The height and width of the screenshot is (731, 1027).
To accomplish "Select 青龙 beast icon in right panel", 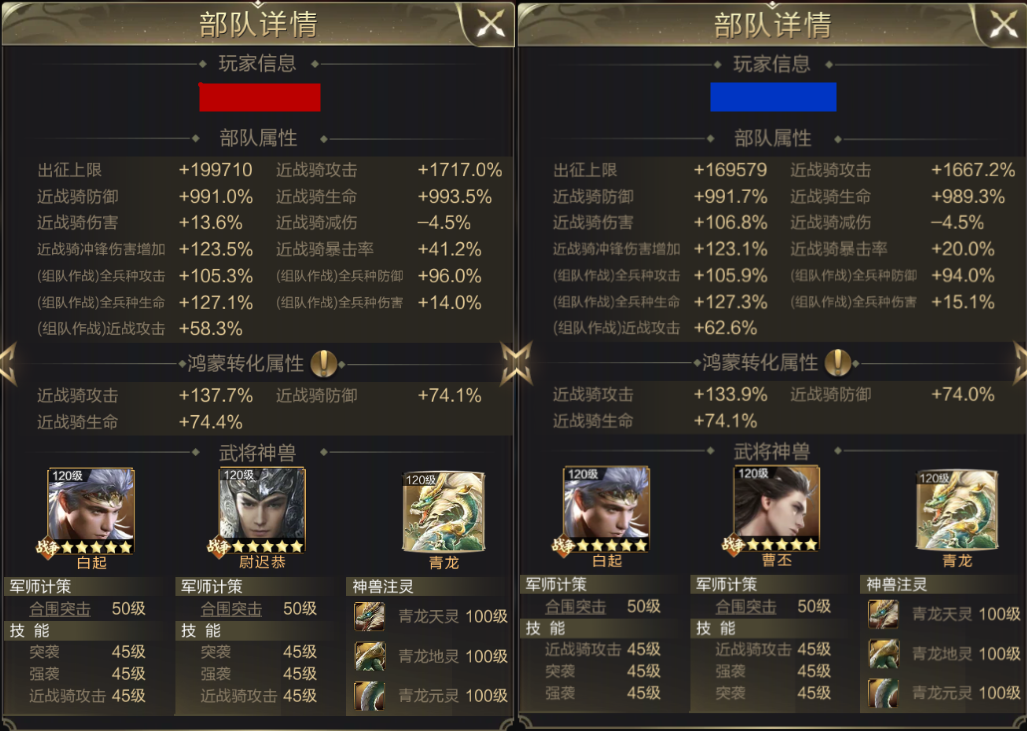I will 957,510.
